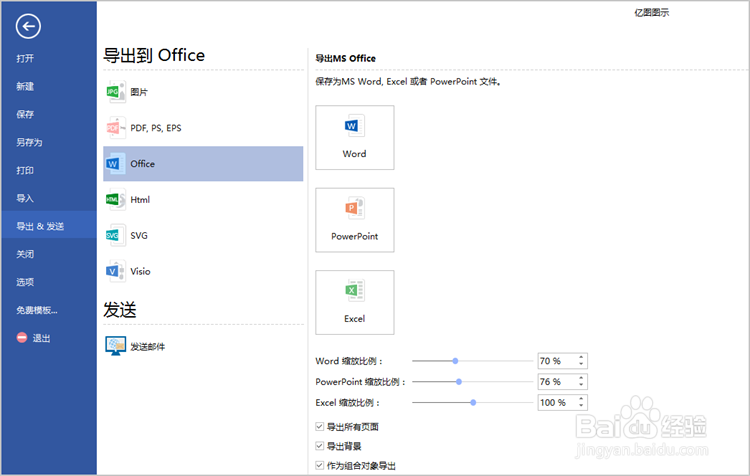Increase Excel 缩放比例 with the up arrow
Viewport: 750px width, 476px height.
[581, 399]
